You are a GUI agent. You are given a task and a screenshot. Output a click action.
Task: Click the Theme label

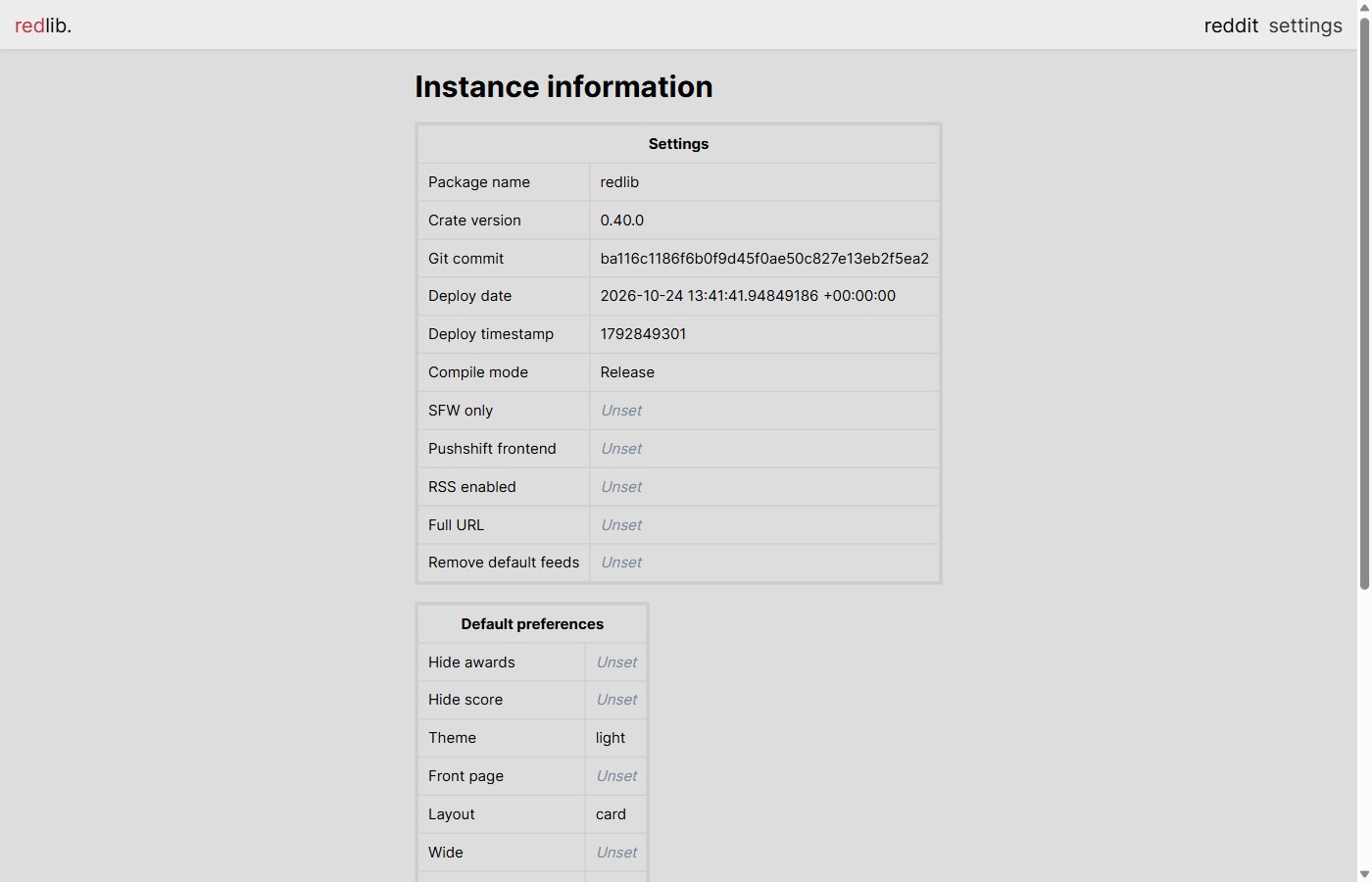452,738
